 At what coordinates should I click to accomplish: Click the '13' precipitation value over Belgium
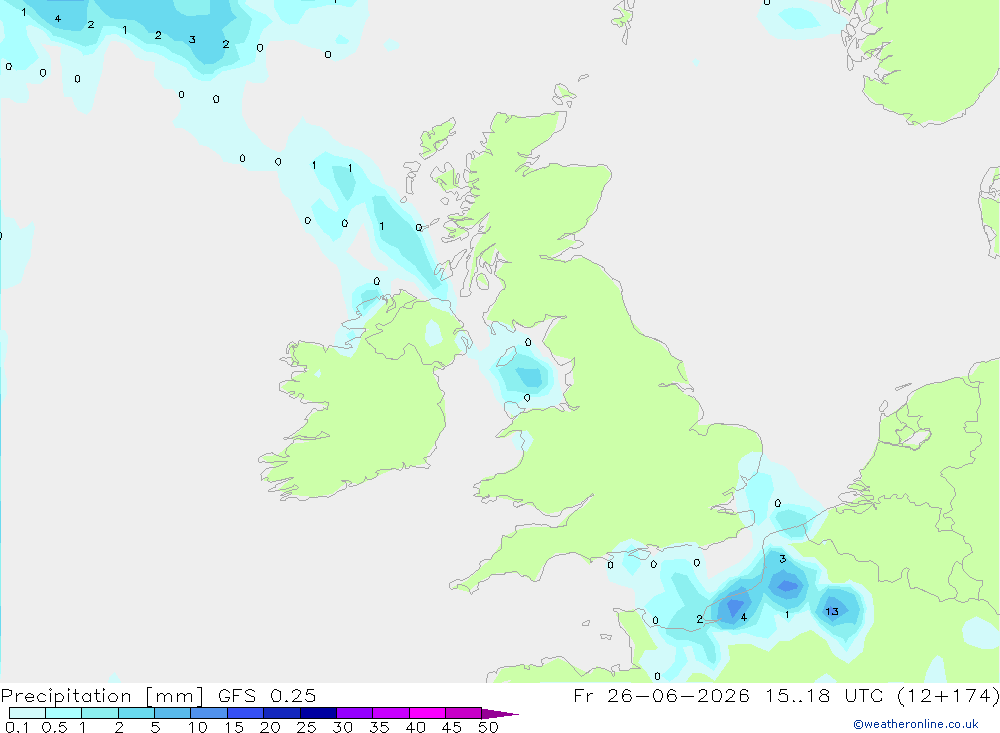pyautogui.click(x=832, y=611)
